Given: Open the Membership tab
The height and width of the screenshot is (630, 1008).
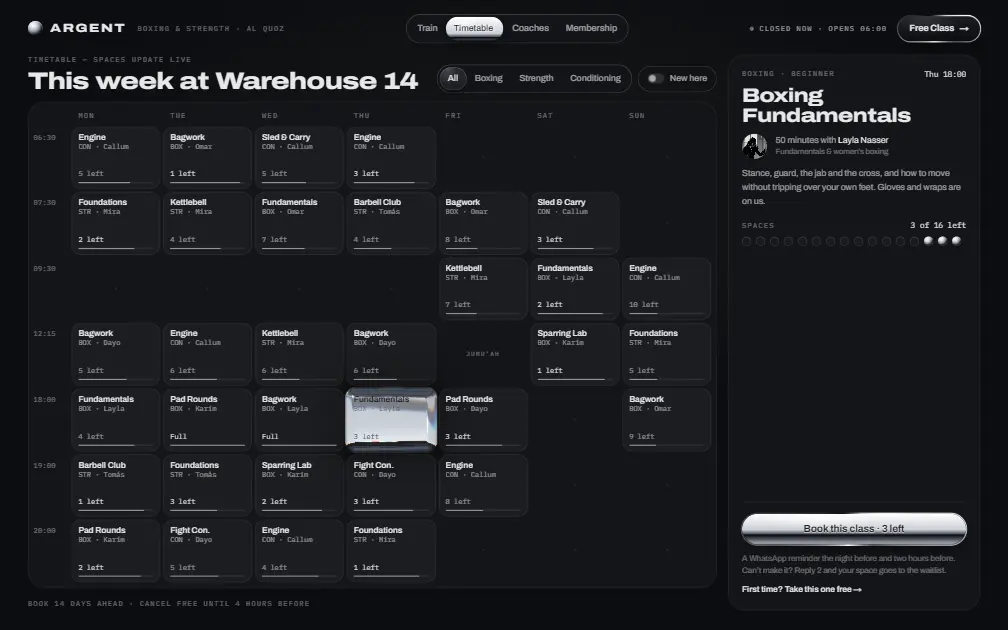Looking at the screenshot, I should (591, 28).
